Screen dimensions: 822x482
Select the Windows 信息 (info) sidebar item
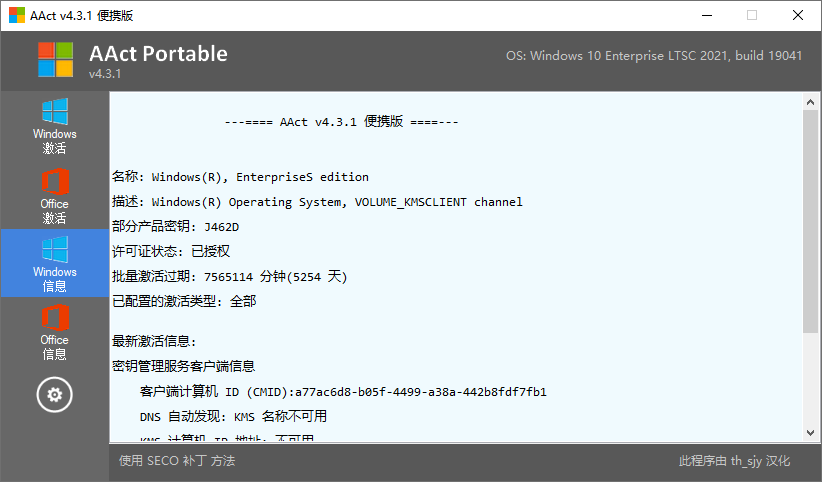(x=54, y=263)
